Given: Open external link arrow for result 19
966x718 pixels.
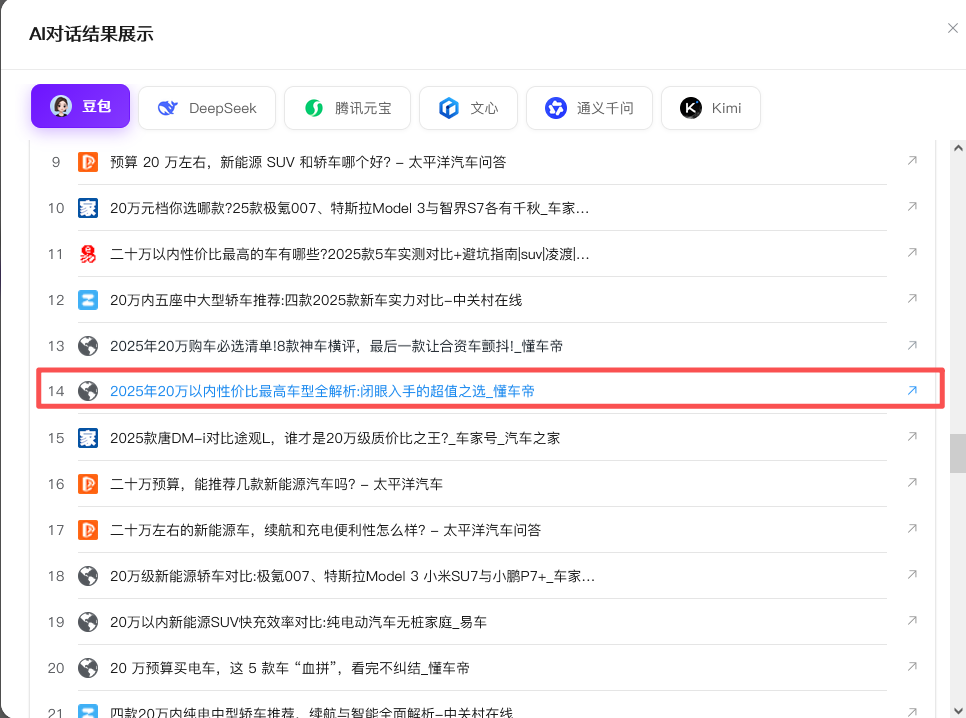Looking at the screenshot, I should point(912,621).
